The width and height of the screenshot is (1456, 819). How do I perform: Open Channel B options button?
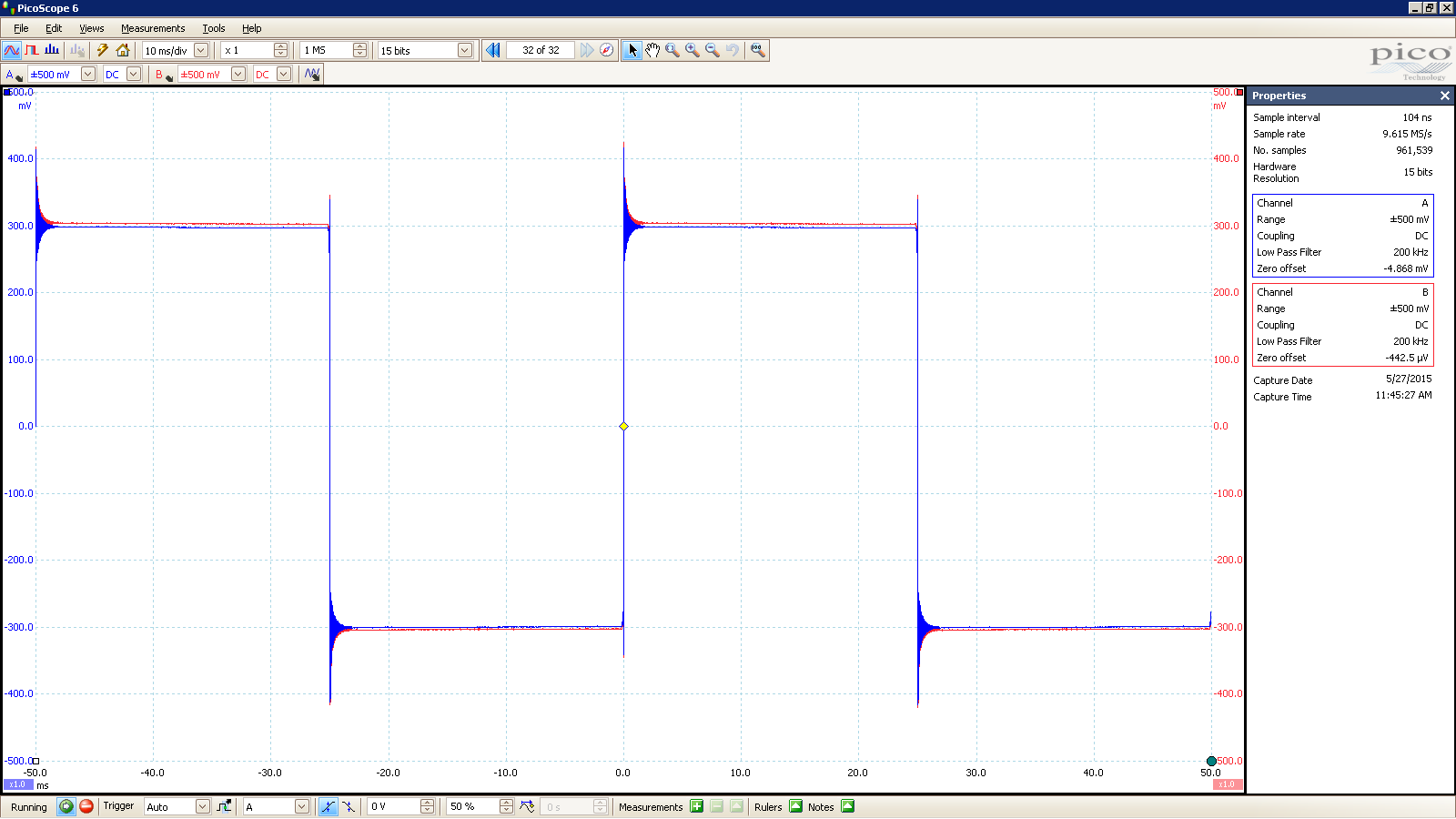(163, 75)
